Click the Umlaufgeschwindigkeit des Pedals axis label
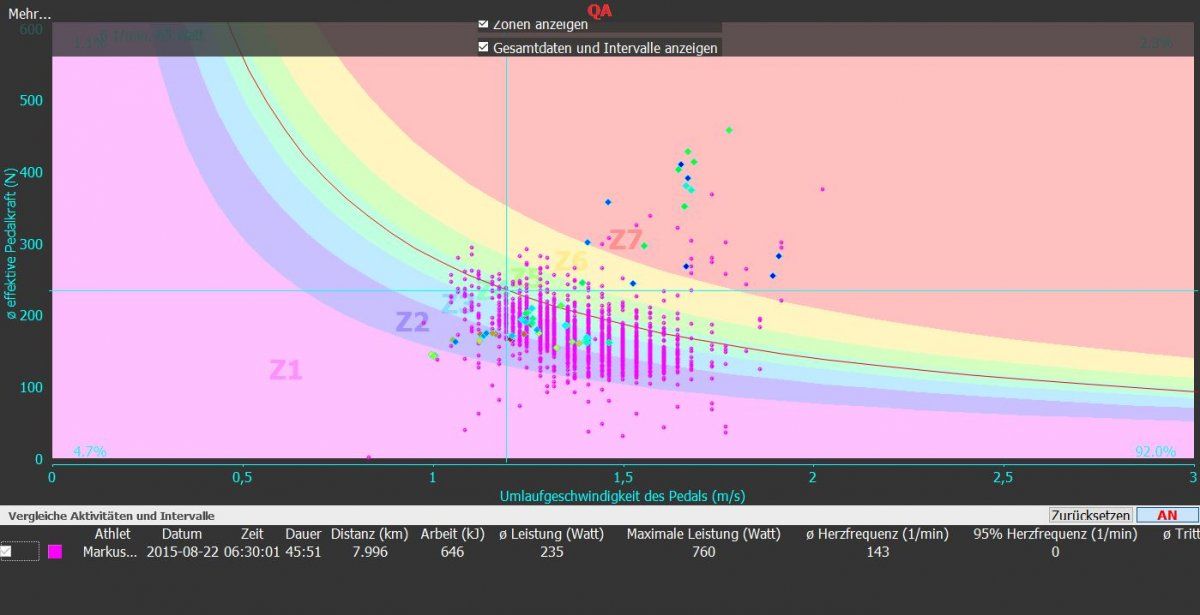 tap(622, 496)
